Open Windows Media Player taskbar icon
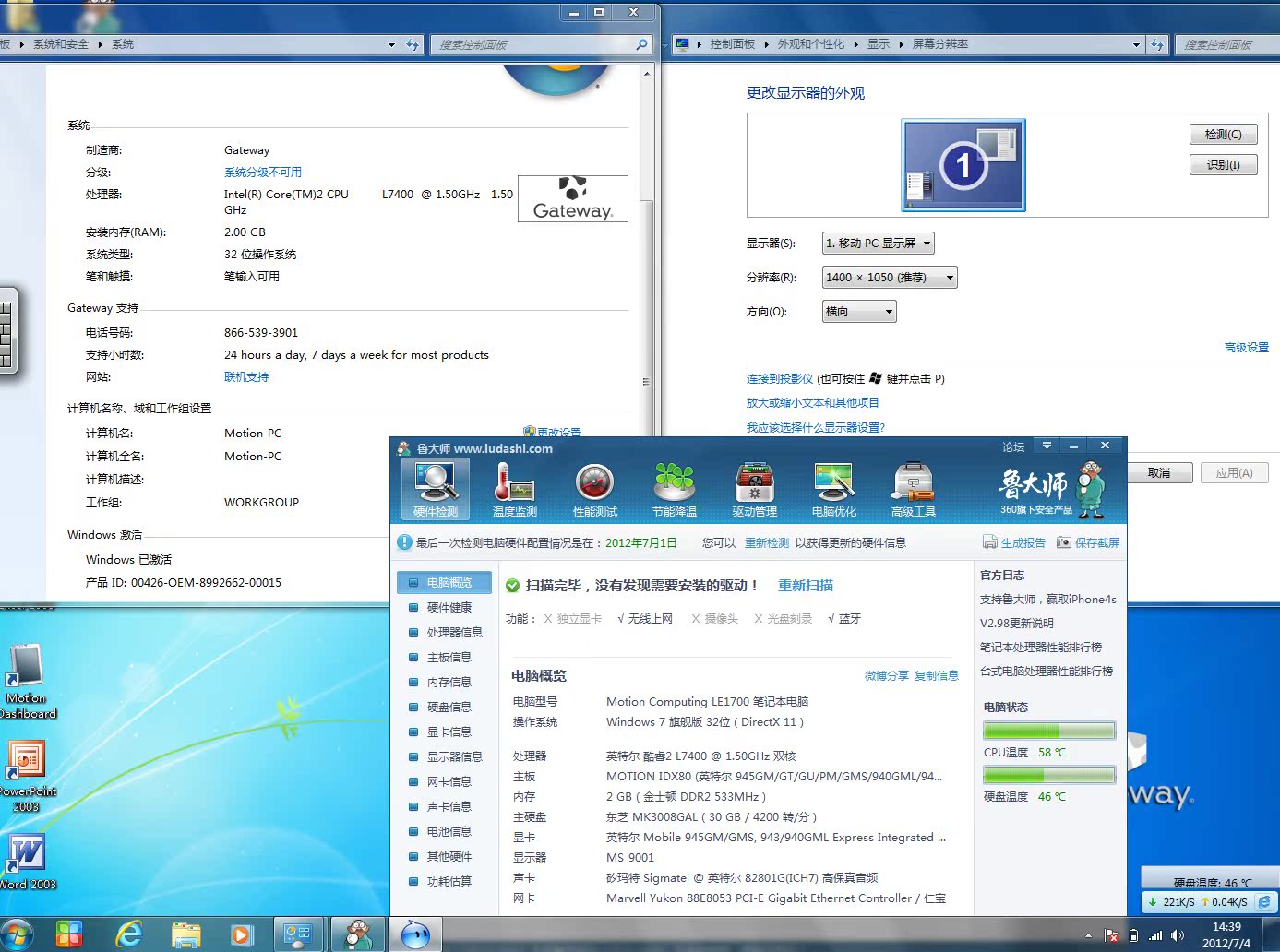This screenshot has height=952, width=1280. 240,934
